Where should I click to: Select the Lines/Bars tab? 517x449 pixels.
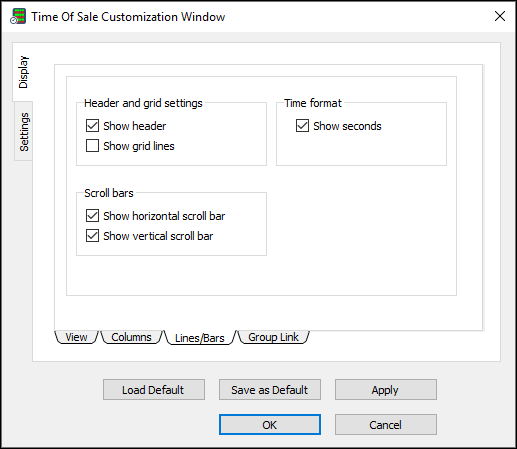(x=200, y=338)
